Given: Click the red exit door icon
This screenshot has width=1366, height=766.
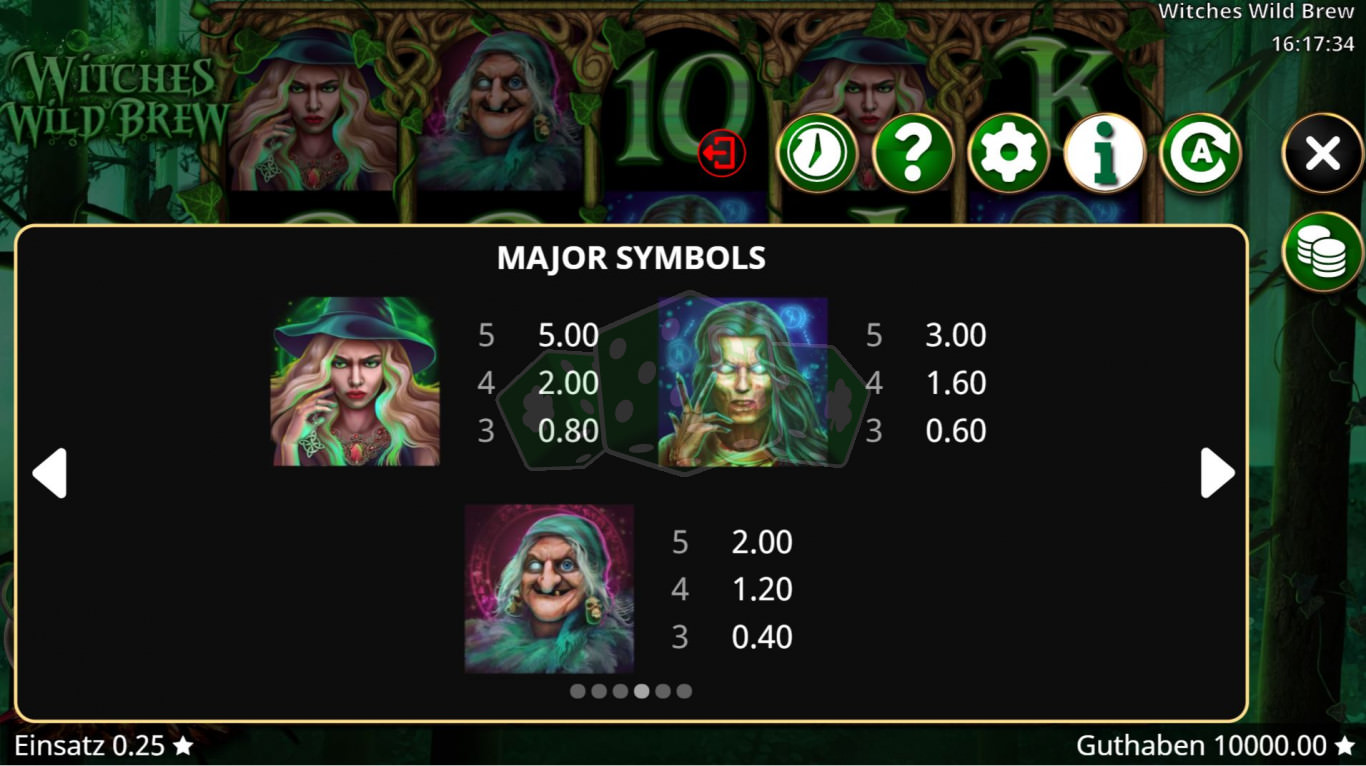Looking at the screenshot, I should (722, 154).
